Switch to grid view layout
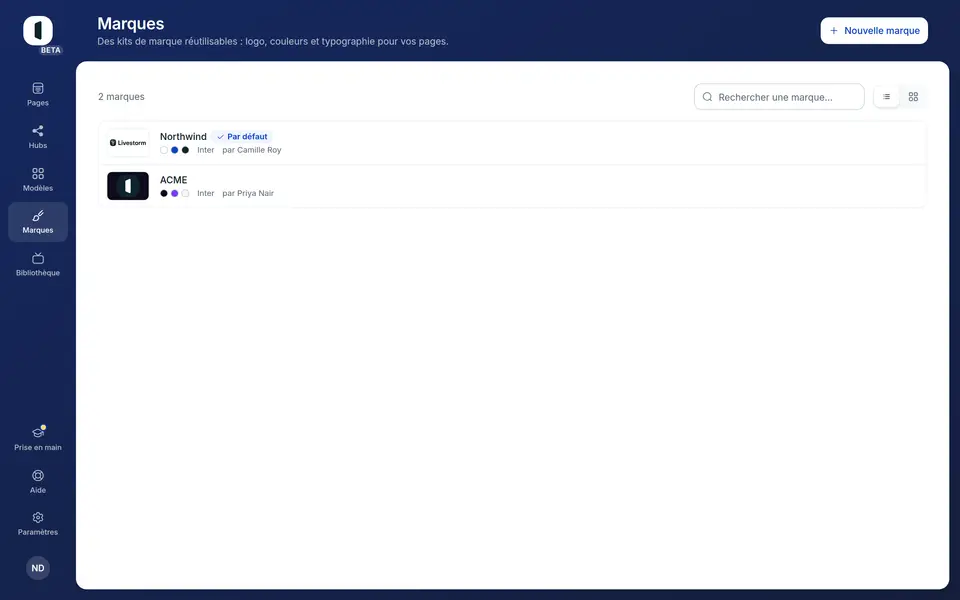This screenshot has height=600, width=960. click(913, 97)
